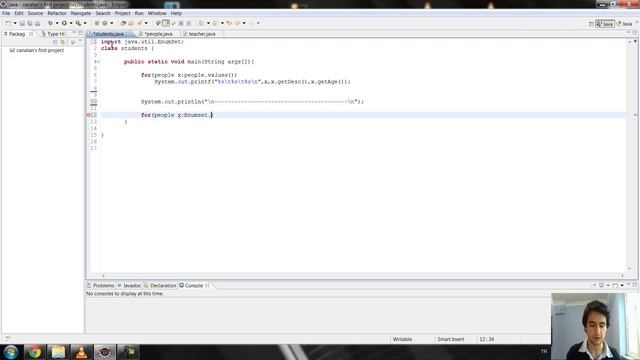Click the Collapse All icon in Package Explorer
This screenshot has width=640, height=360.
(x=56, y=42)
